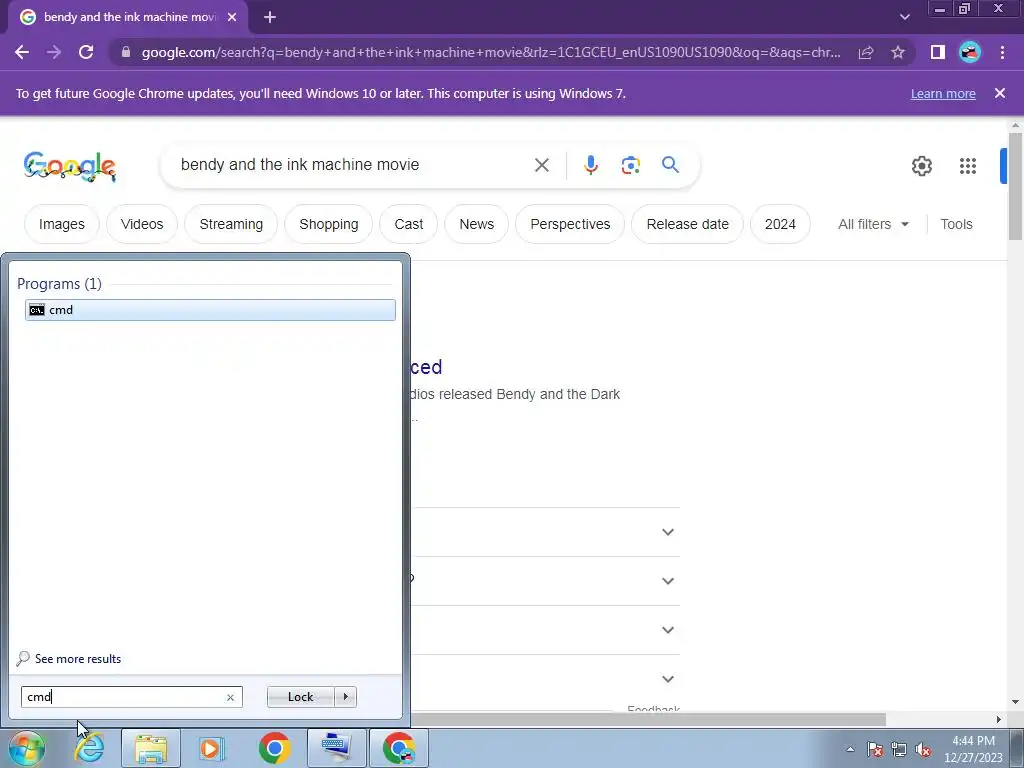Expand the first People also ask question
The width and height of the screenshot is (1024, 768).
point(667,532)
